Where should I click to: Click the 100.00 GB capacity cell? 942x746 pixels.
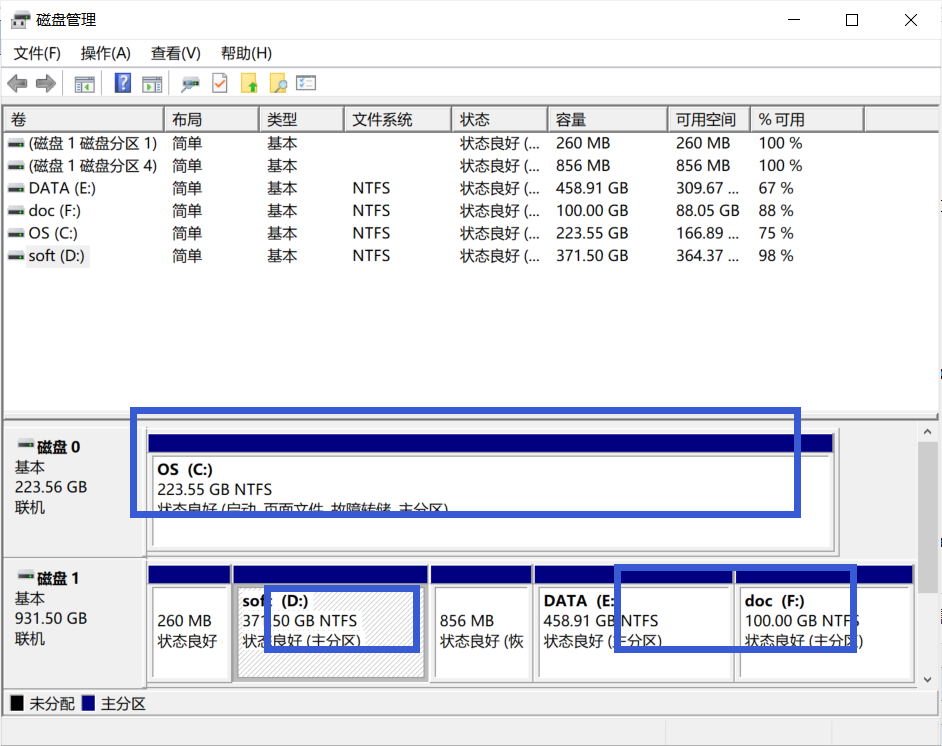[592, 211]
